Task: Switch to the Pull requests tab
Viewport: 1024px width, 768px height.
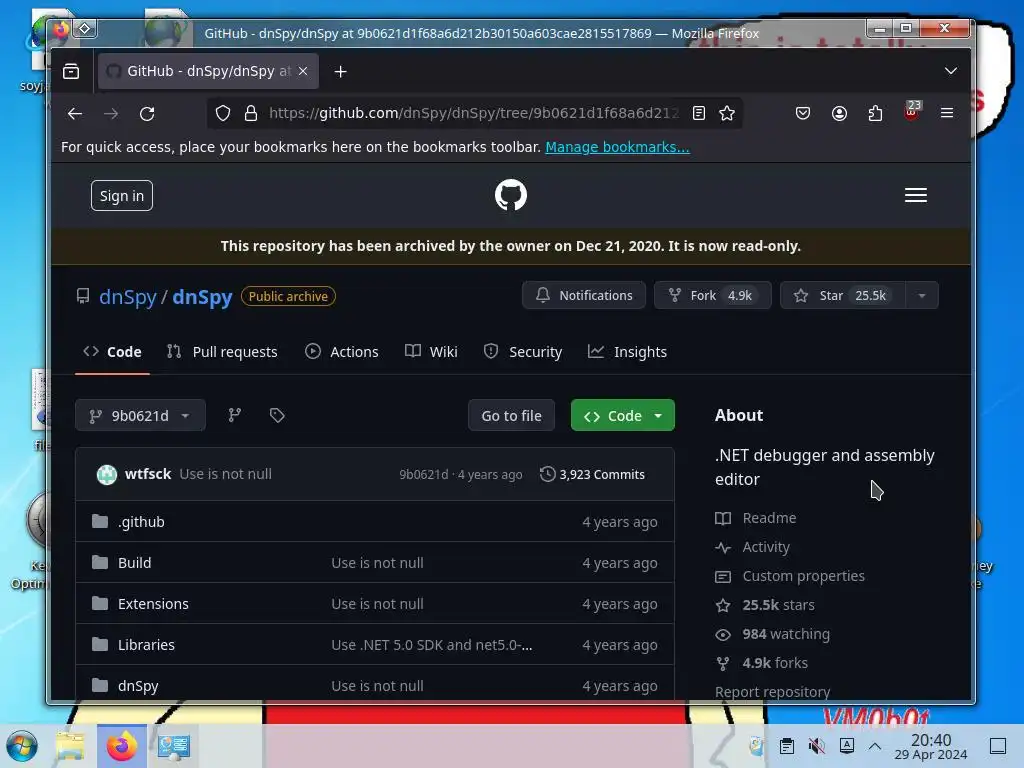Action: tap(222, 352)
